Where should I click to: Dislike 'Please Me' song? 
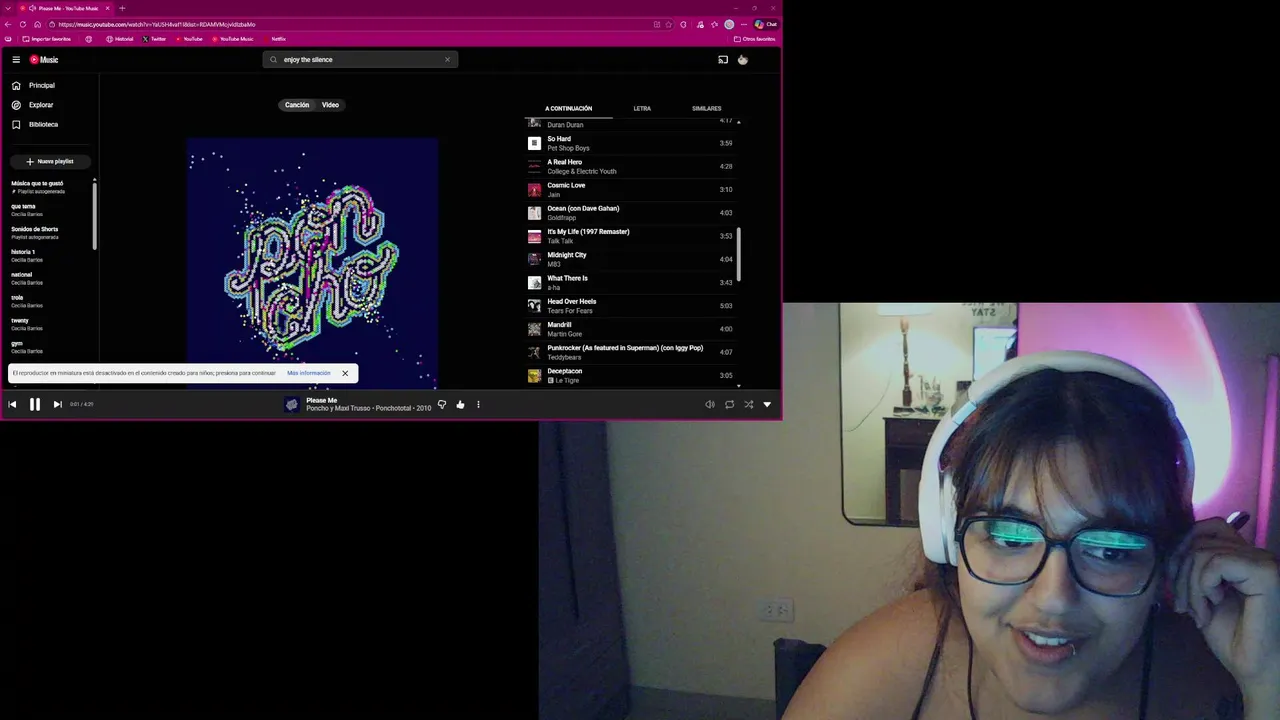tap(442, 404)
